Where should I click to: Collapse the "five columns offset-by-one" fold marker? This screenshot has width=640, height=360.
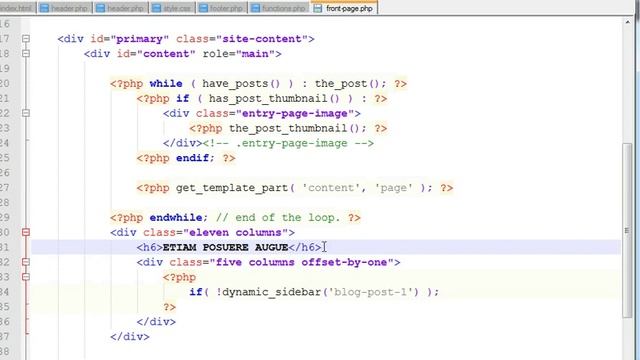26,262
